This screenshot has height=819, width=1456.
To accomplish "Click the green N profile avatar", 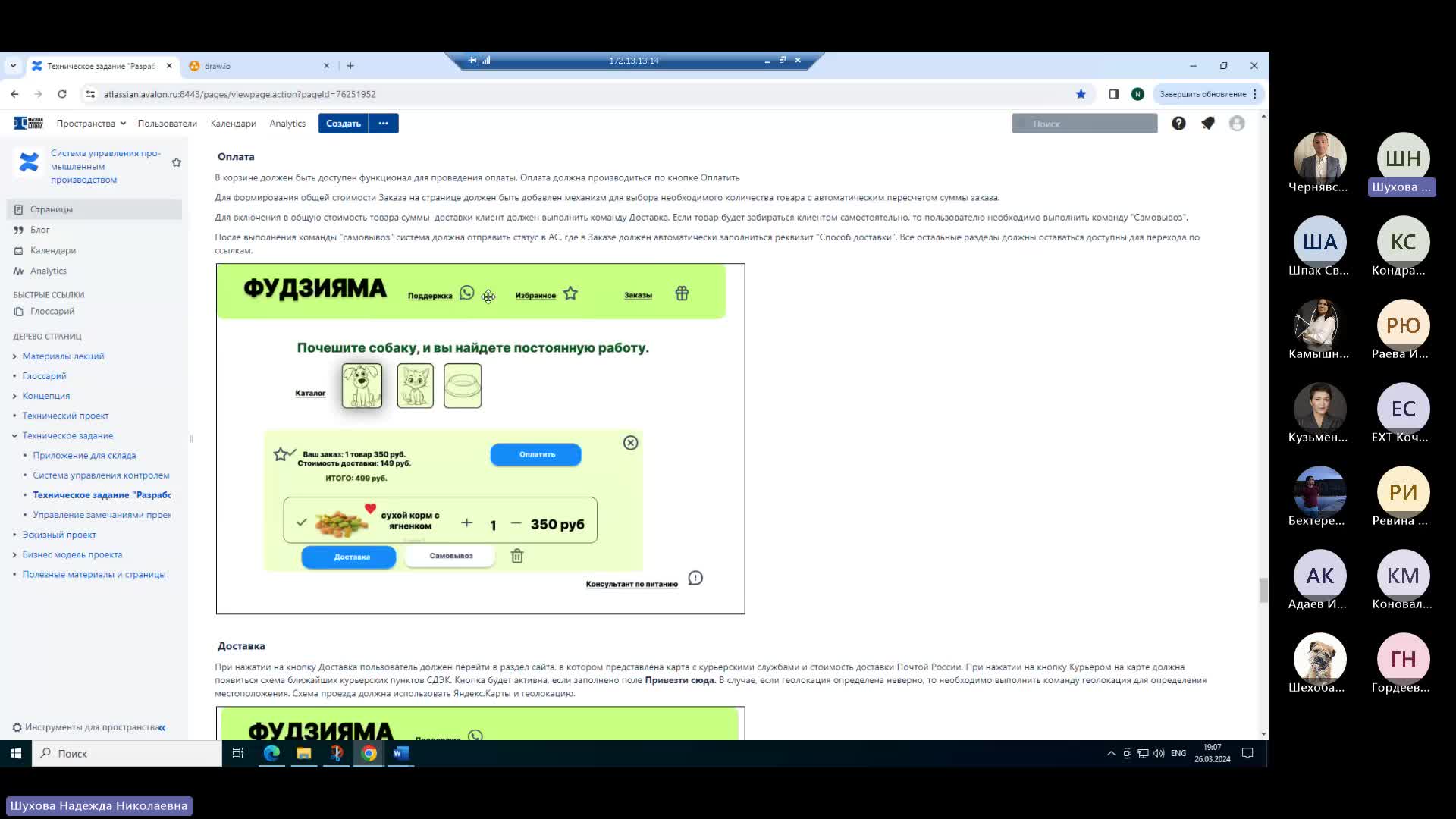I will click(x=1137, y=94).
